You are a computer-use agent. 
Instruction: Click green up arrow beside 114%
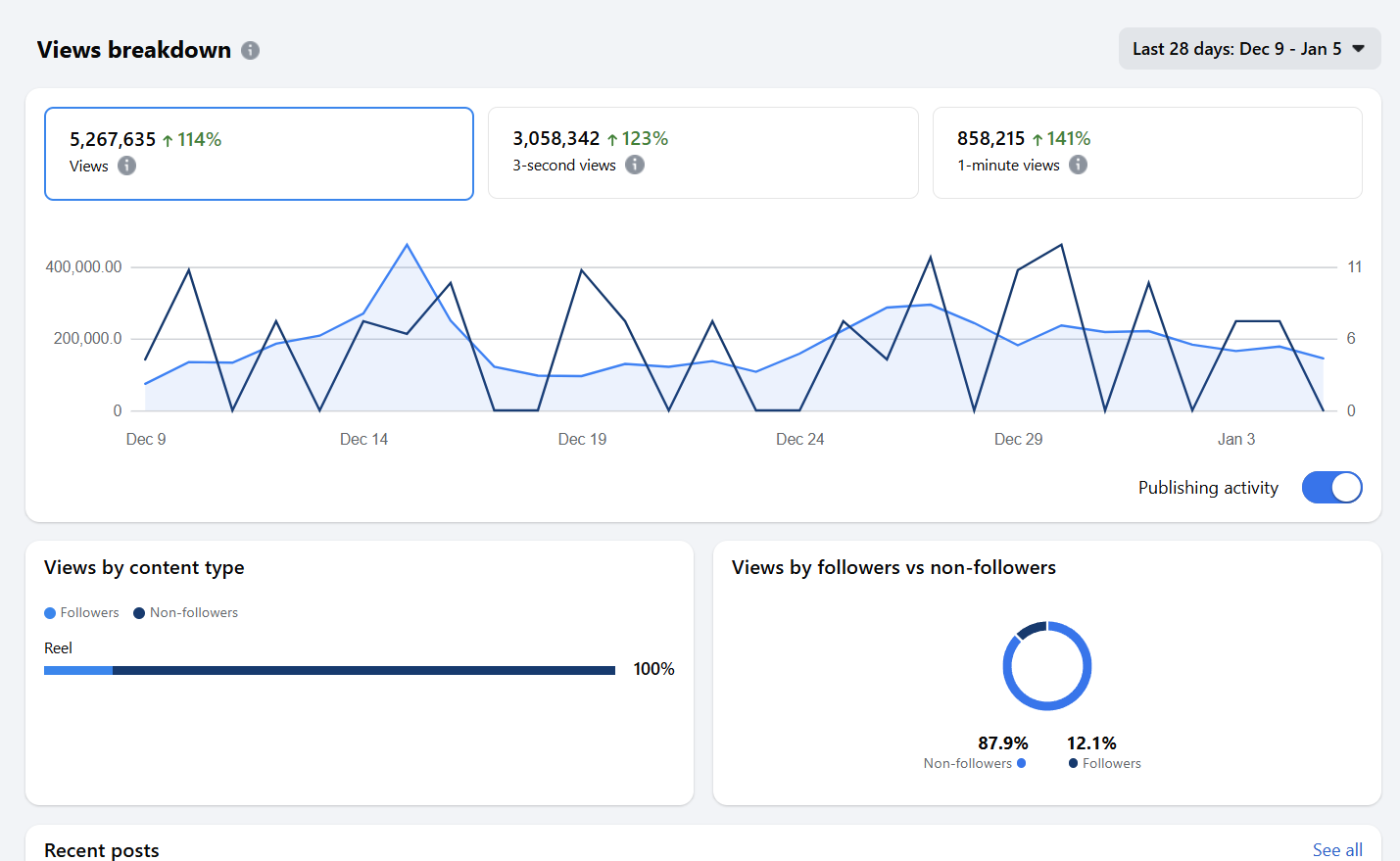(168, 140)
